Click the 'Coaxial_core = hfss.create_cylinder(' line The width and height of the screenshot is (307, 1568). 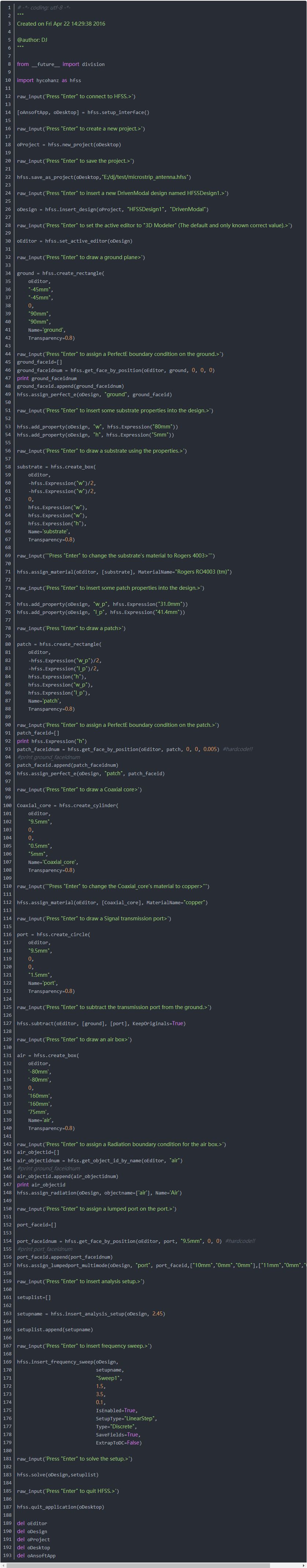tap(67, 805)
